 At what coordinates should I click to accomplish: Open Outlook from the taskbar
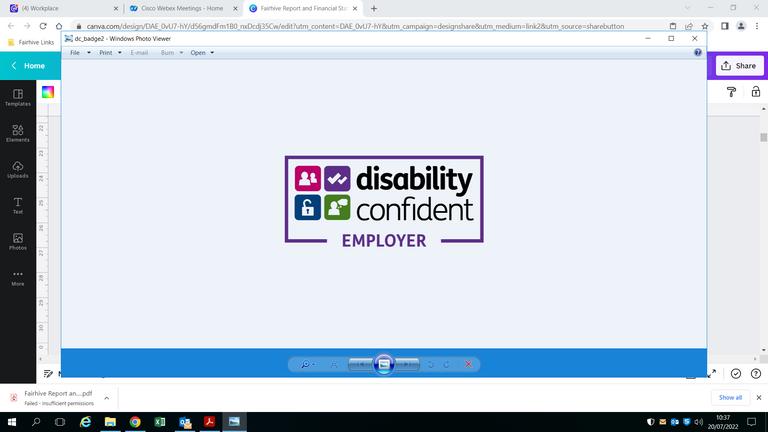pyautogui.click(x=185, y=422)
